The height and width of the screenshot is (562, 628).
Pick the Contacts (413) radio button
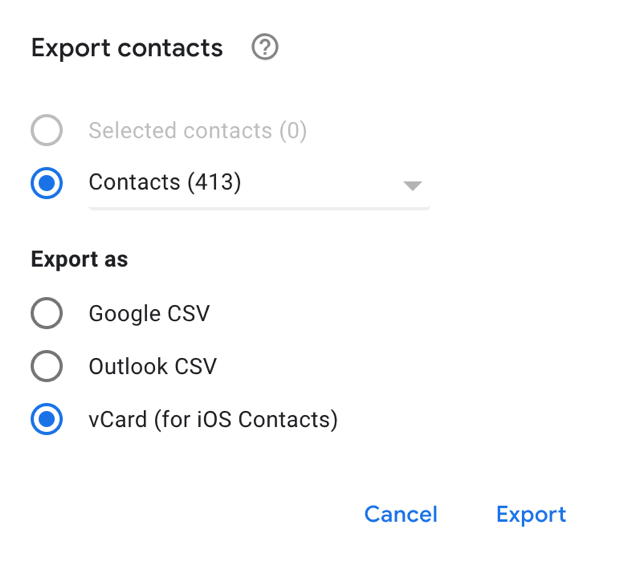(x=47, y=183)
